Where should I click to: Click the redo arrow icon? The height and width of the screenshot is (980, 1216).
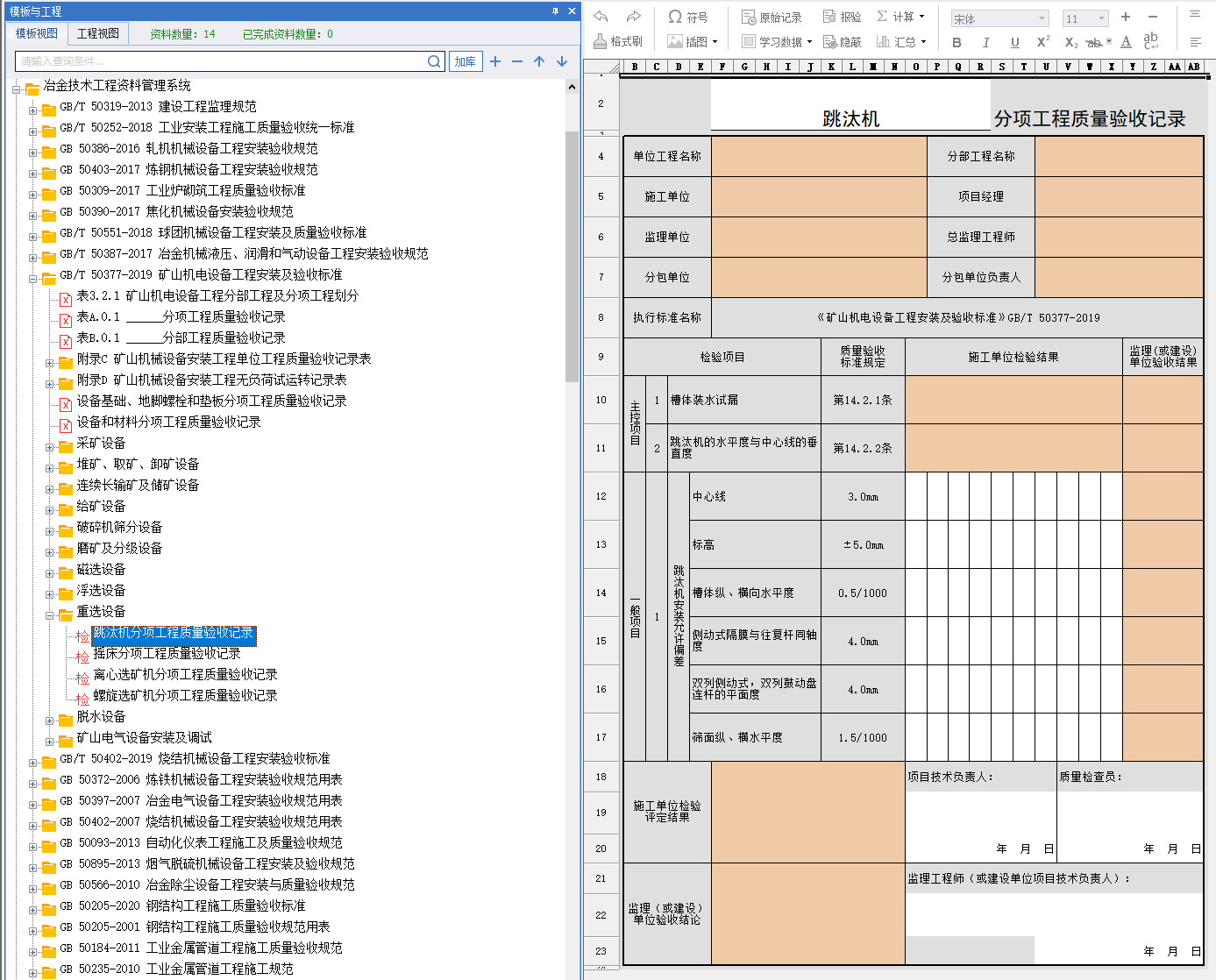[633, 17]
